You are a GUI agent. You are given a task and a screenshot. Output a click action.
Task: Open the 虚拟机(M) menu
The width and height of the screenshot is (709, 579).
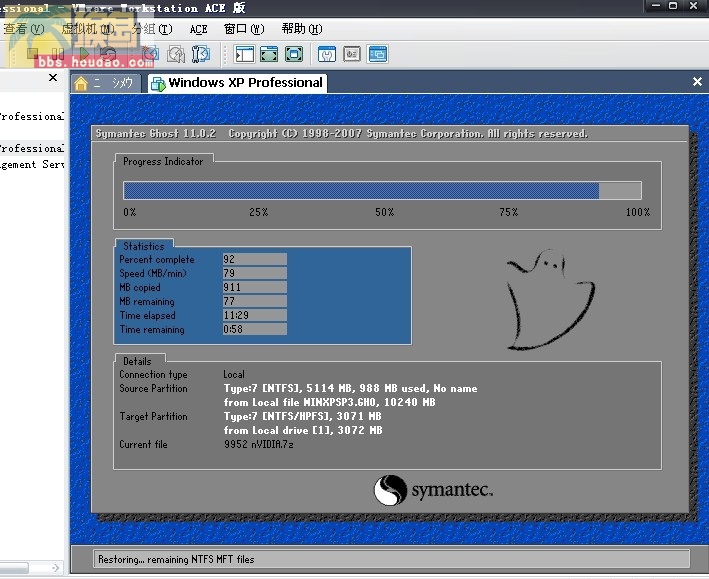[89, 29]
